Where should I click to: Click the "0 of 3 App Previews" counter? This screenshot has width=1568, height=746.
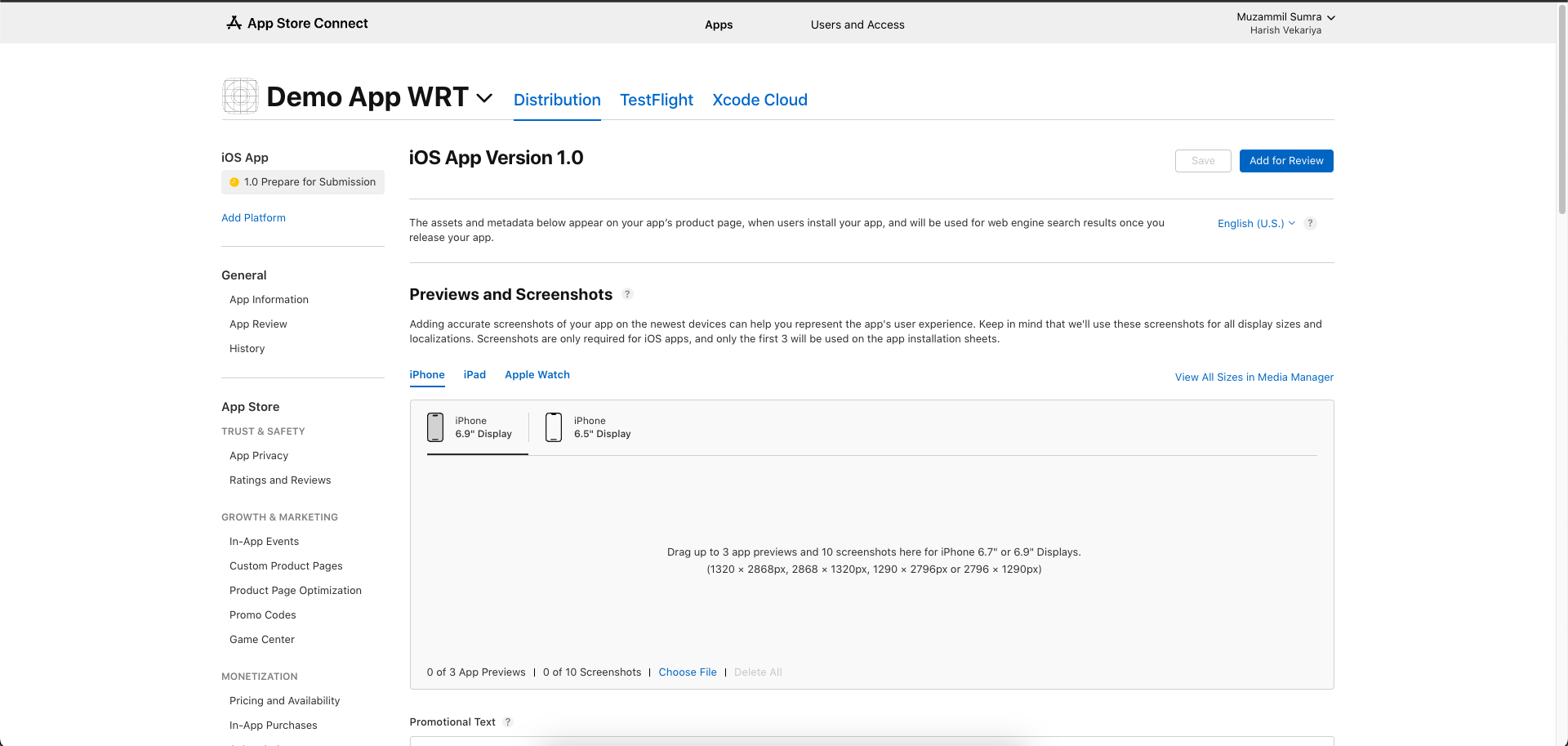476,672
